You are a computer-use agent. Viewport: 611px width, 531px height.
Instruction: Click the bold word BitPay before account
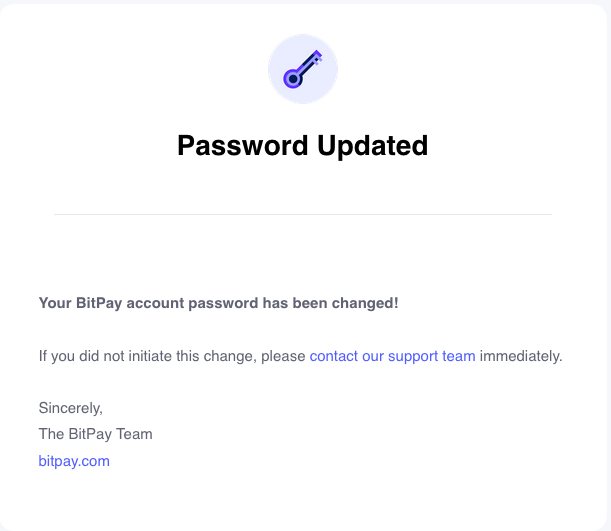(x=99, y=303)
